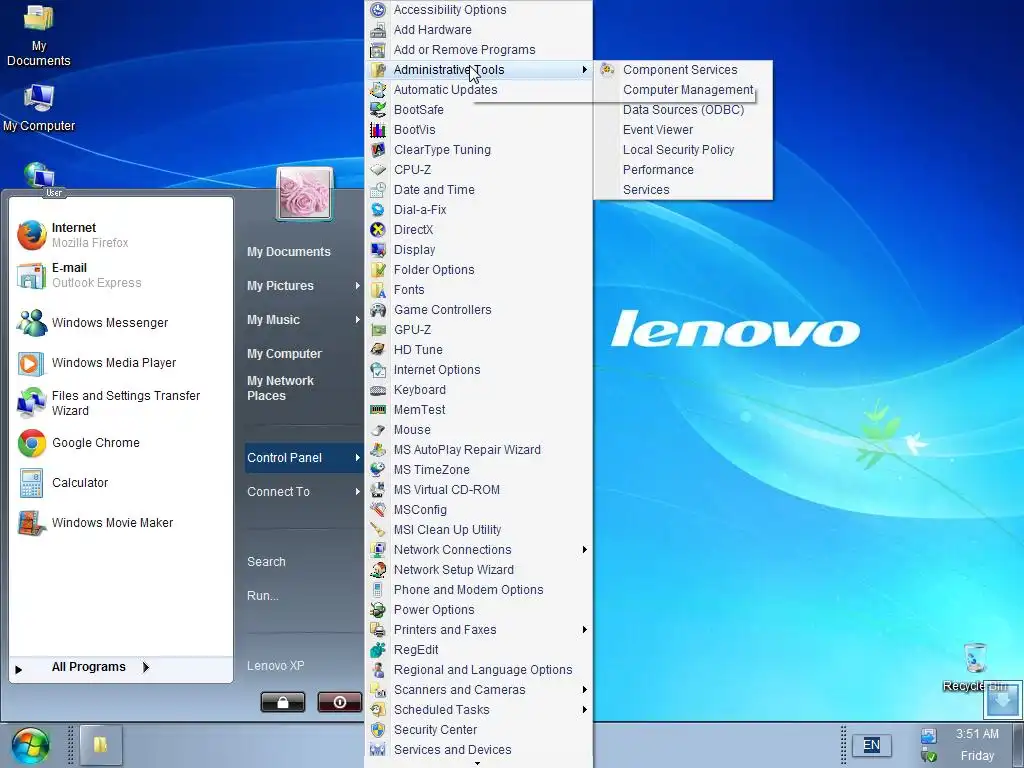Image resolution: width=1024 pixels, height=768 pixels.
Task: Launch GPU-Z via its icon
Action: (378, 330)
